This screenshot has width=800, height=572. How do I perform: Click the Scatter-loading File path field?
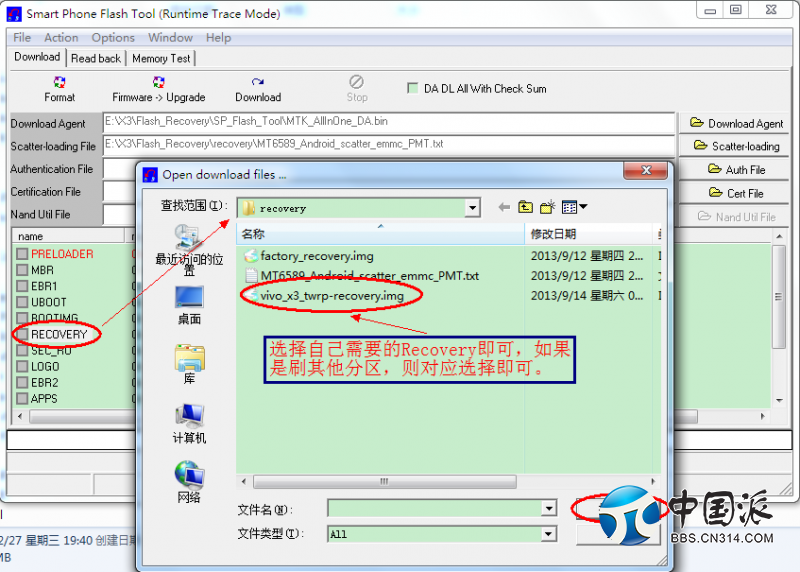[388, 144]
